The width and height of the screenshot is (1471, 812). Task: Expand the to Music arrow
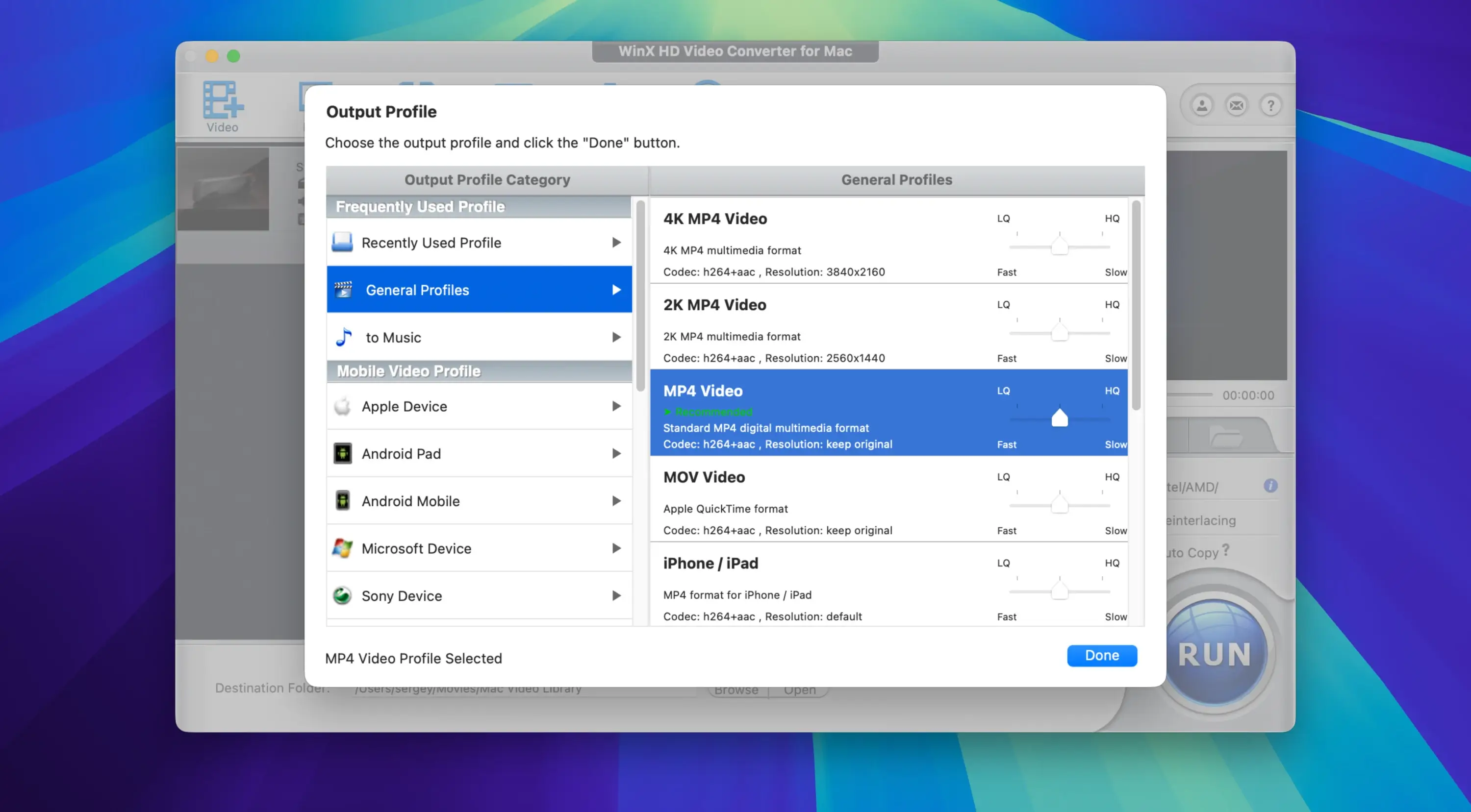(616, 337)
